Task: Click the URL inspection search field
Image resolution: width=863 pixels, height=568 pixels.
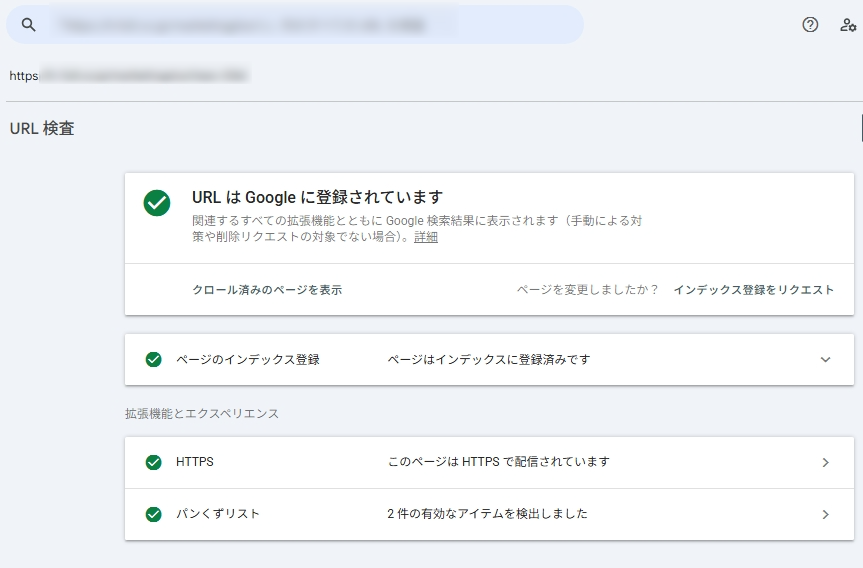Action: click(x=294, y=25)
